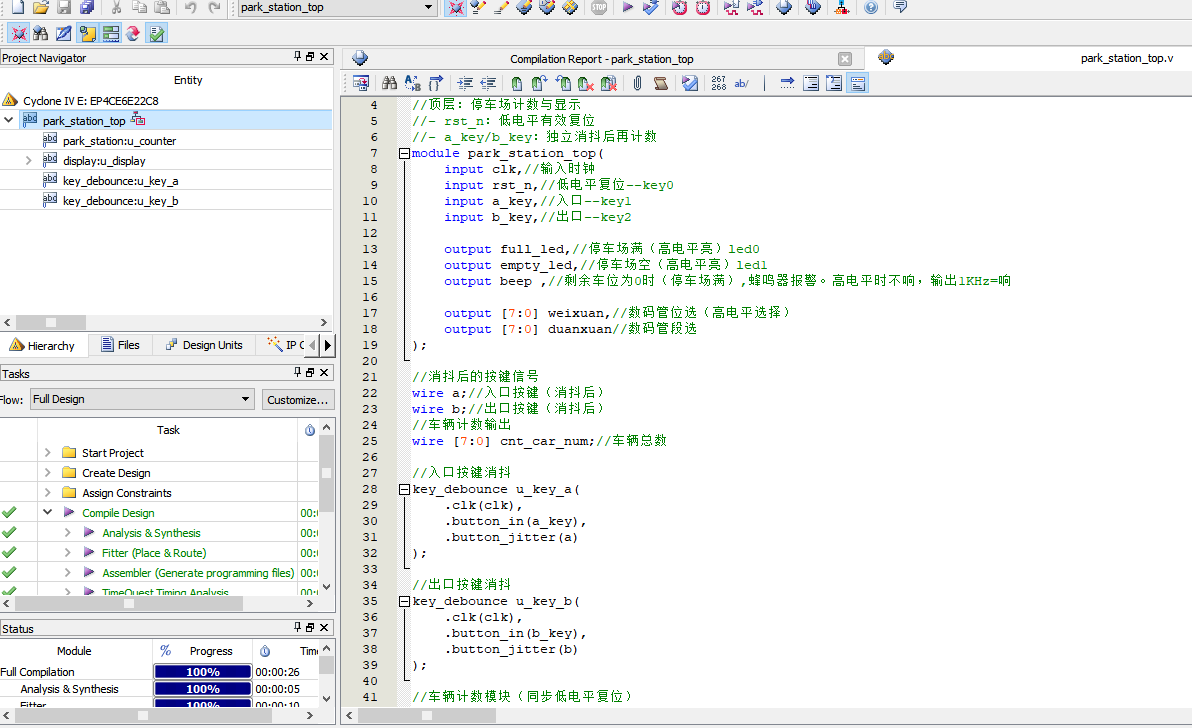Image resolution: width=1192 pixels, height=728 pixels.
Task: Toggle the green checkmark page icon in second toolbar
Action: tap(157, 33)
